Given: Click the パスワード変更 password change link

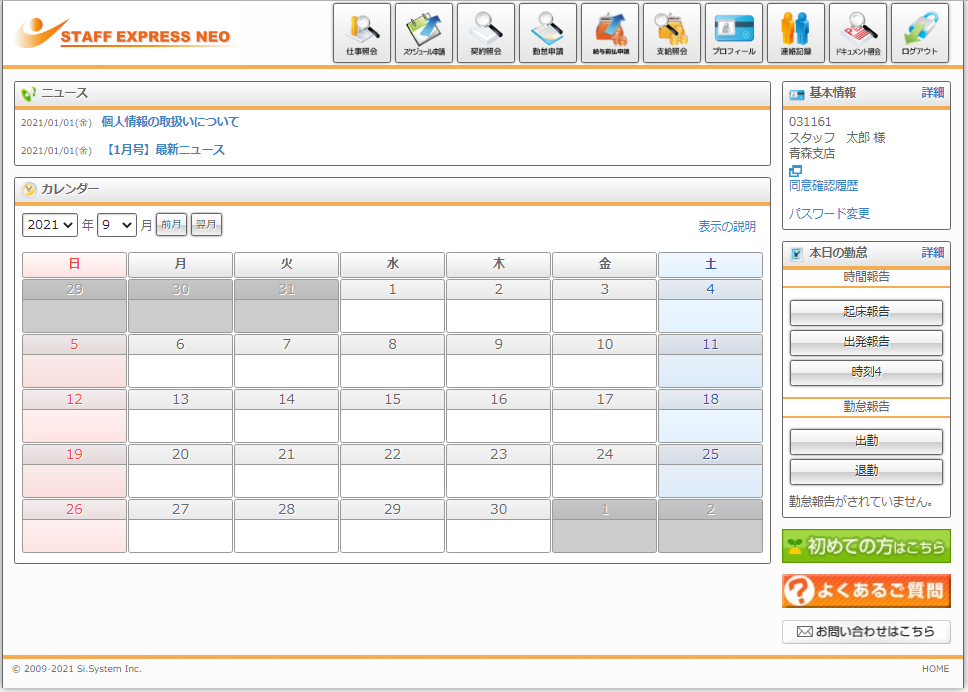Looking at the screenshot, I should coord(829,213).
